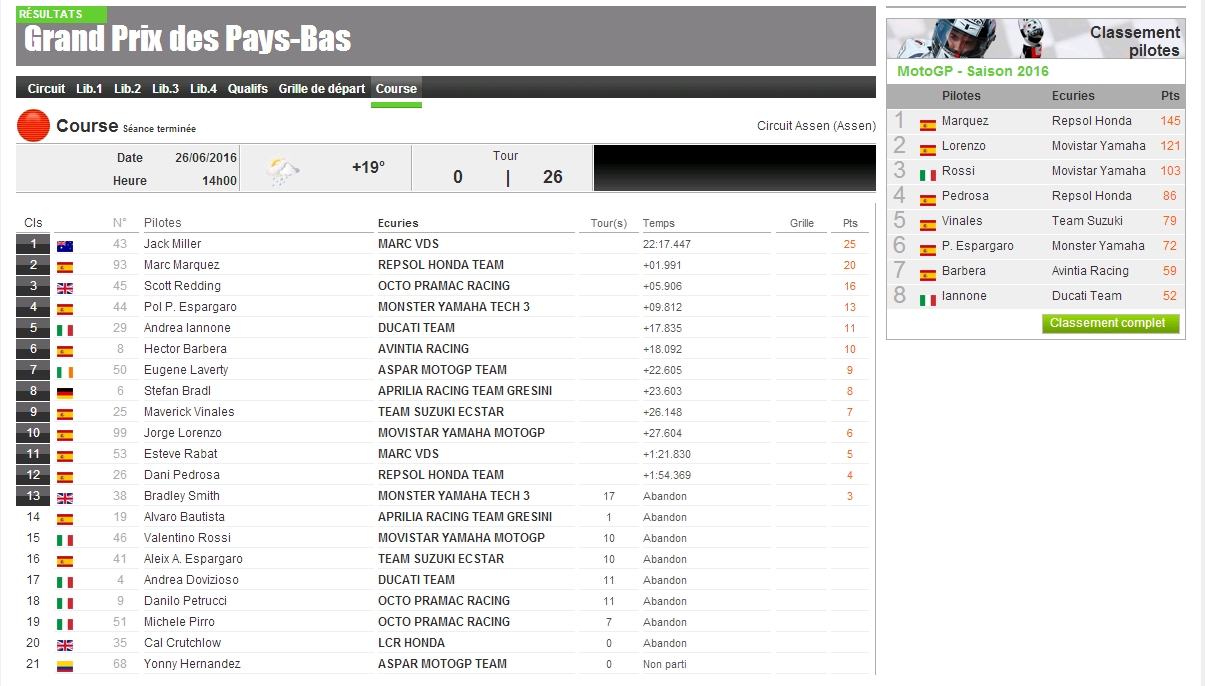1205x686 pixels.
Task: Click the flag beside Danilo Petrucci
Action: pos(65,603)
